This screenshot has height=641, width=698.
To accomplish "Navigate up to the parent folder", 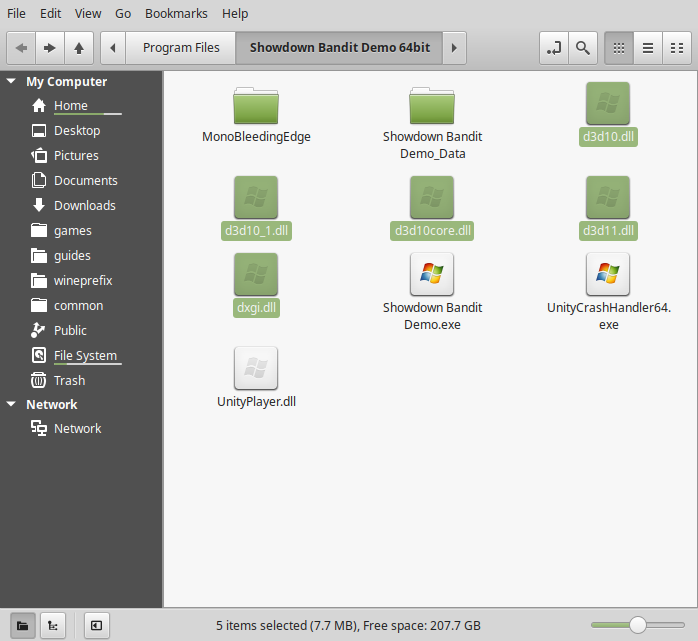I will pyautogui.click(x=79, y=48).
